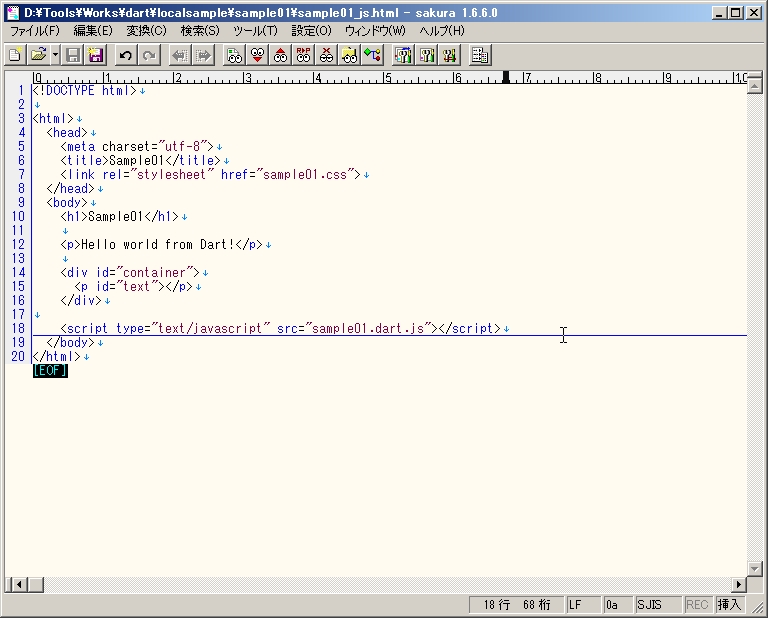Image resolution: width=768 pixels, height=618 pixels.
Task: Click the meta charset="utf-8" line
Action: (x=137, y=146)
